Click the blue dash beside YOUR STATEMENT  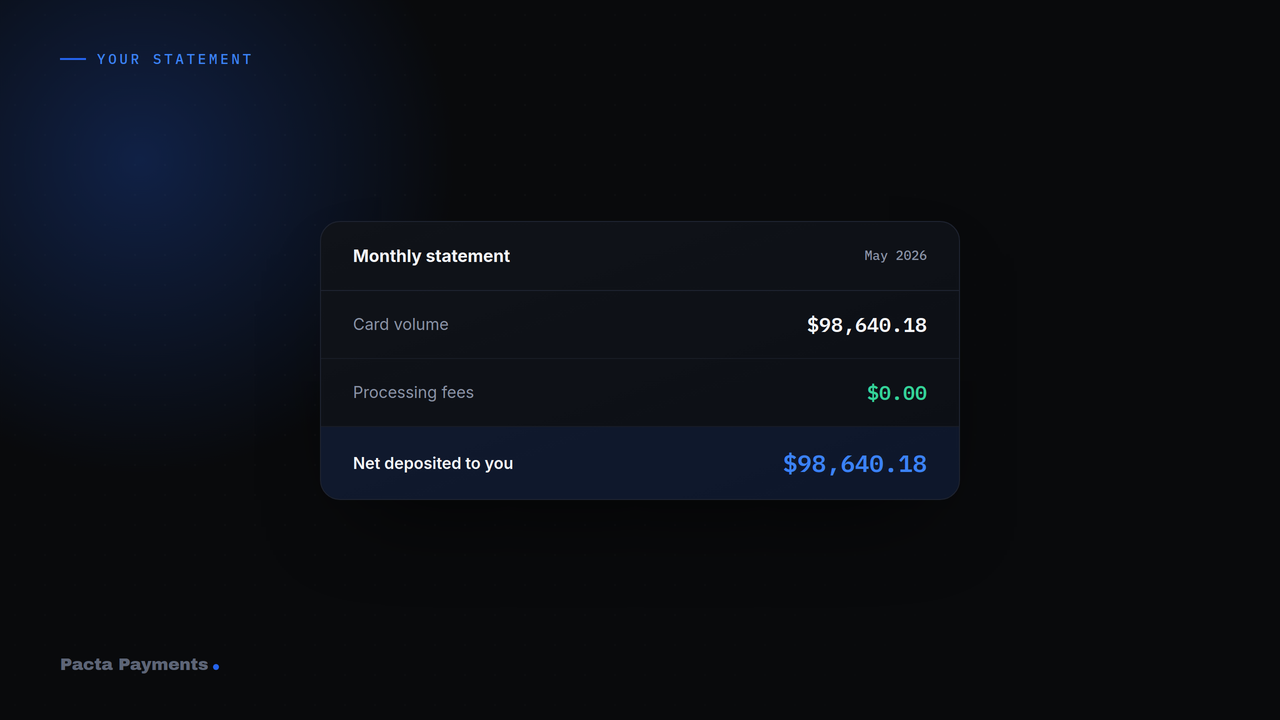[x=73, y=59]
